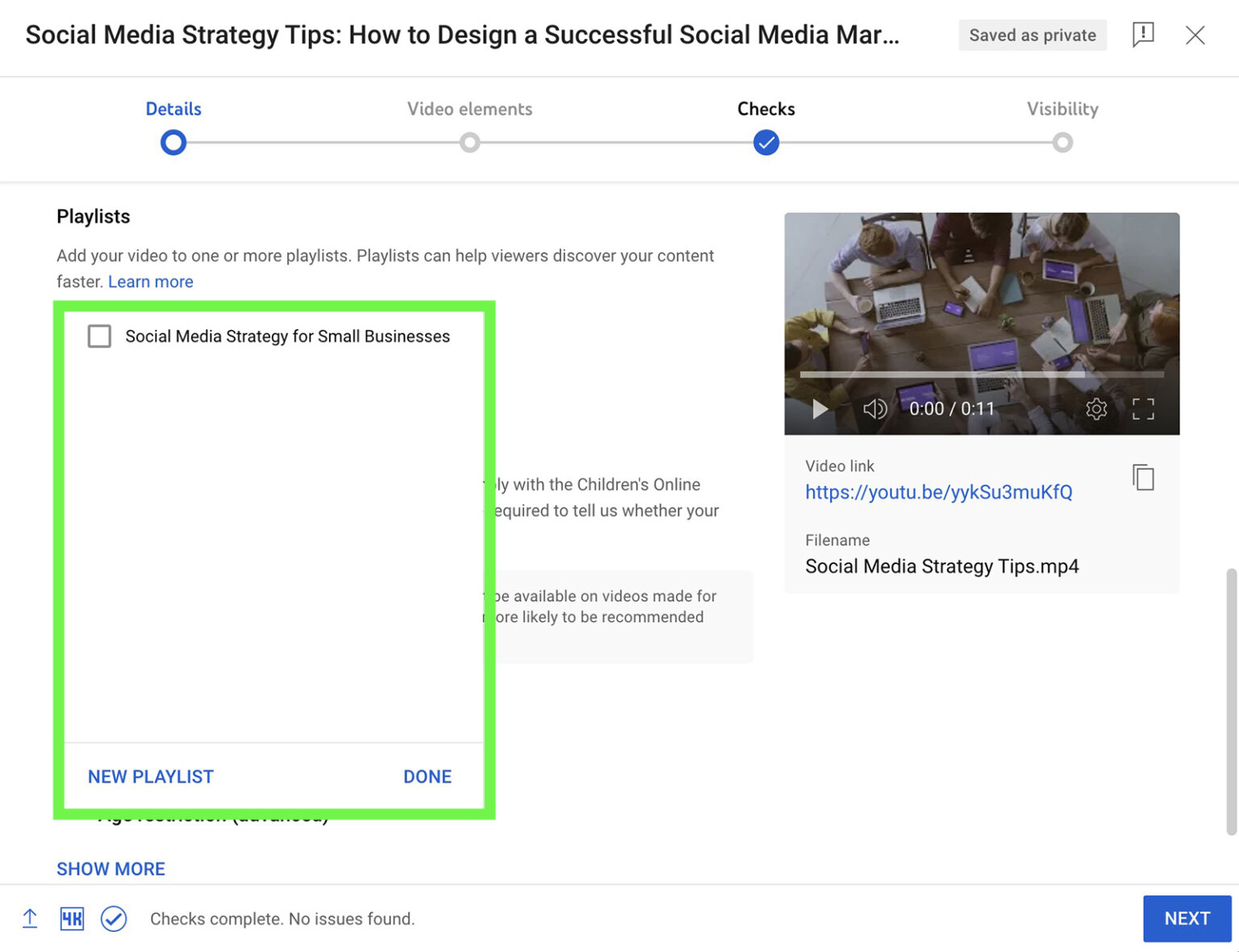Copy the video link using the copy icon
The width and height of the screenshot is (1239, 952).
point(1143,478)
